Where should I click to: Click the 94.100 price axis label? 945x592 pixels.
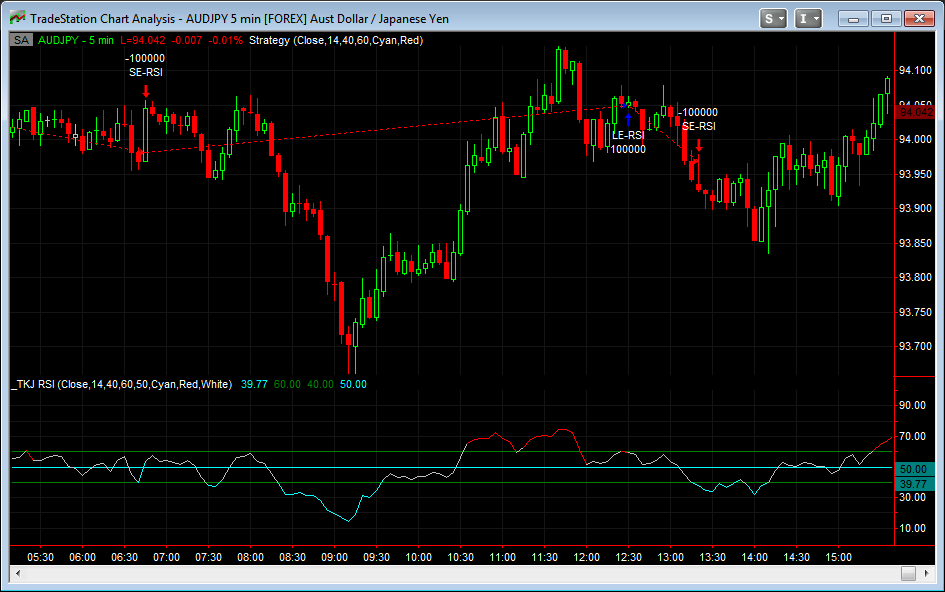pos(915,71)
